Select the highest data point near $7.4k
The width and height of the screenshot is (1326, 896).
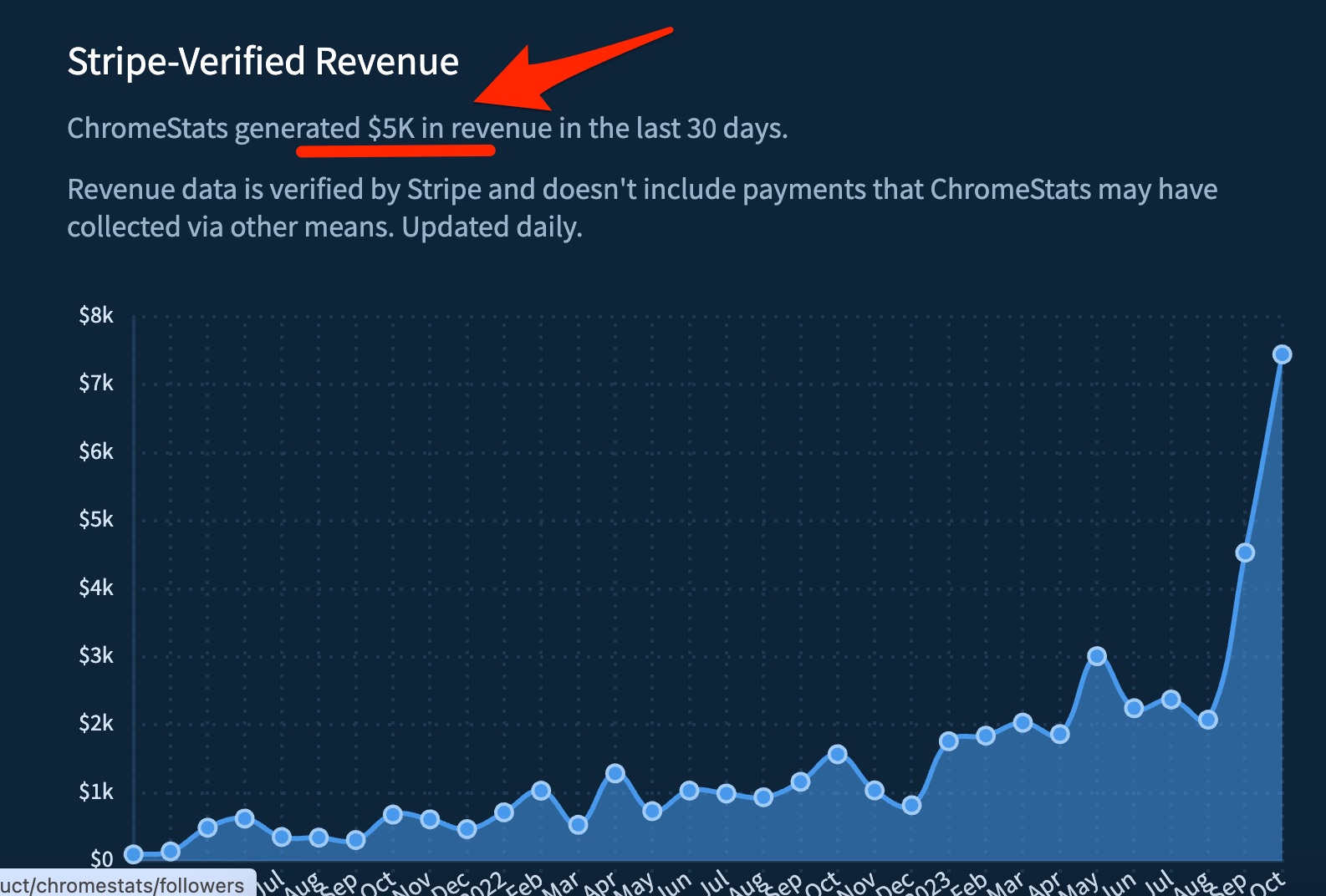(x=1282, y=354)
